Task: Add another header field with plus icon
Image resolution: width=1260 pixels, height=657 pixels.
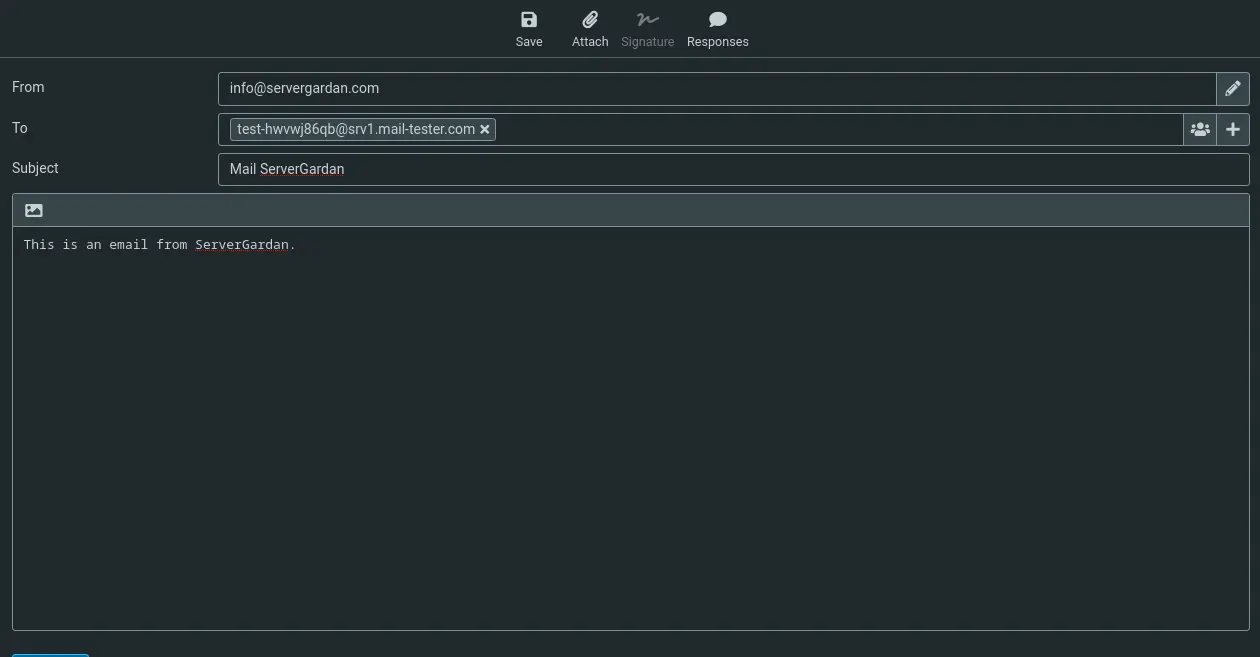Action: pyautogui.click(x=1233, y=129)
